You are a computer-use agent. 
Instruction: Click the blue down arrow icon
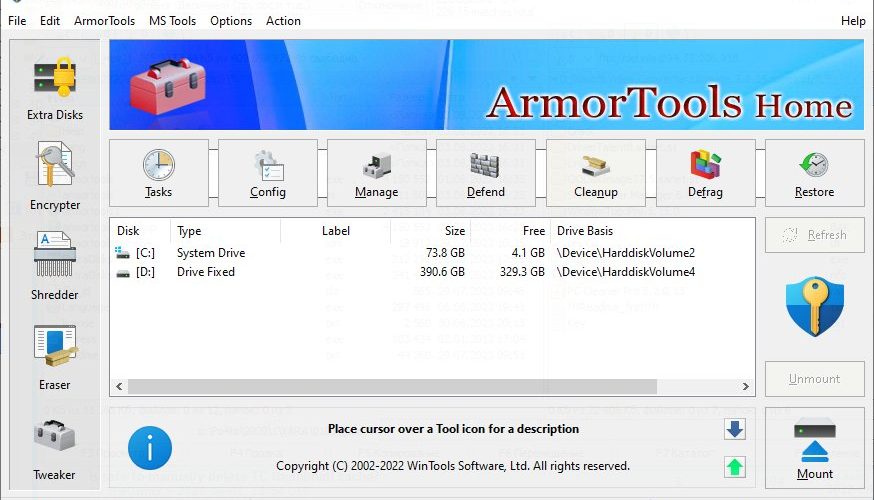(735, 429)
